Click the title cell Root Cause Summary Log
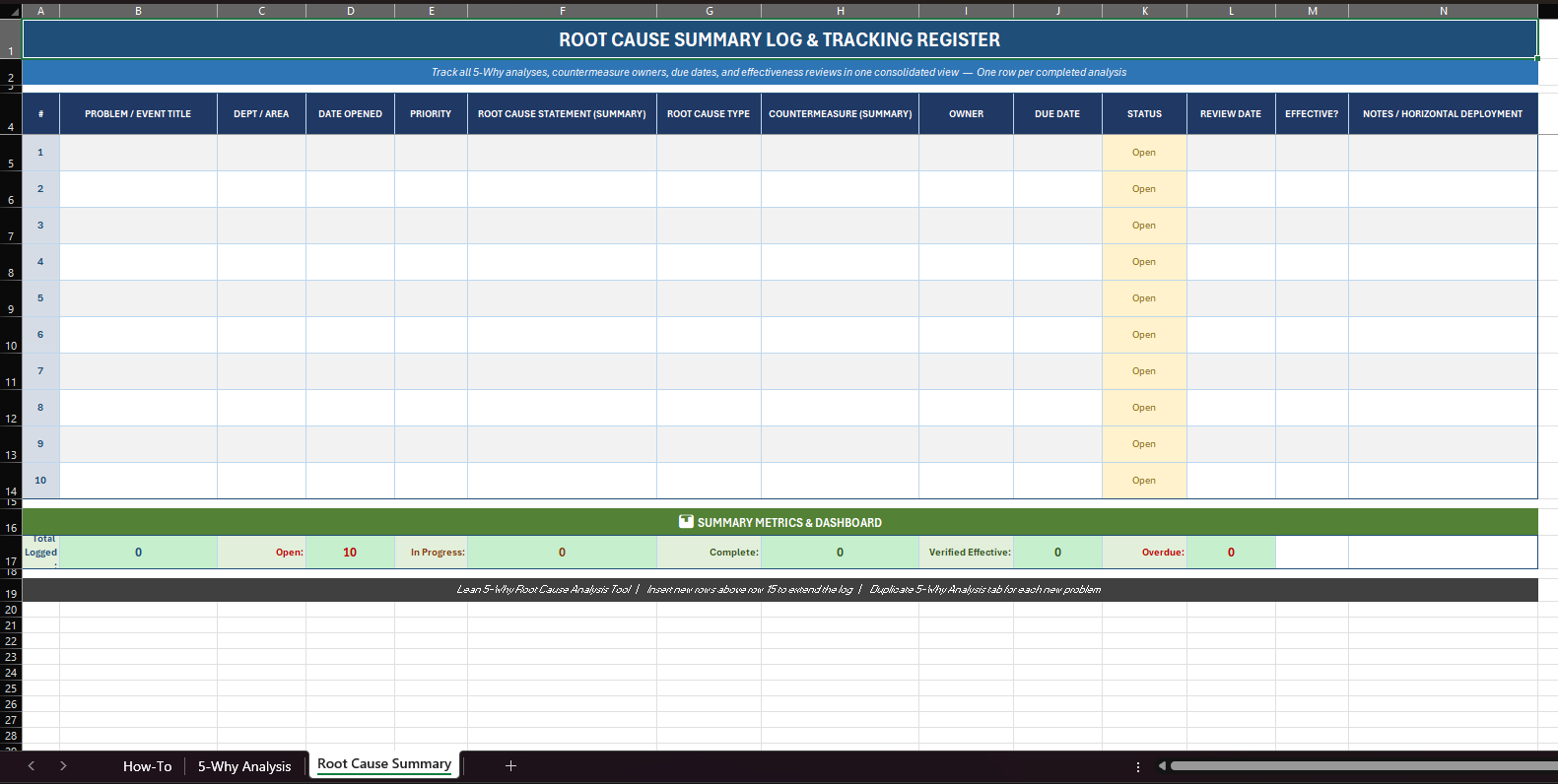The height and width of the screenshot is (784, 1558). click(779, 39)
